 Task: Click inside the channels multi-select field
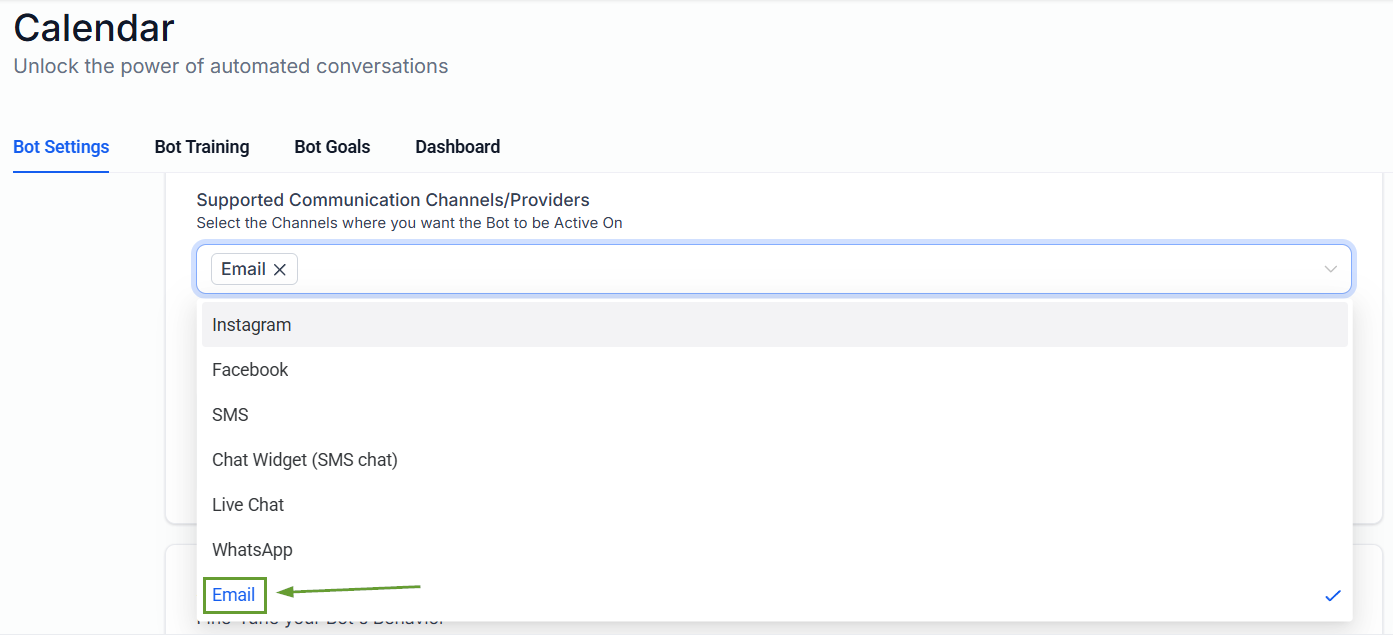coord(800,269)
